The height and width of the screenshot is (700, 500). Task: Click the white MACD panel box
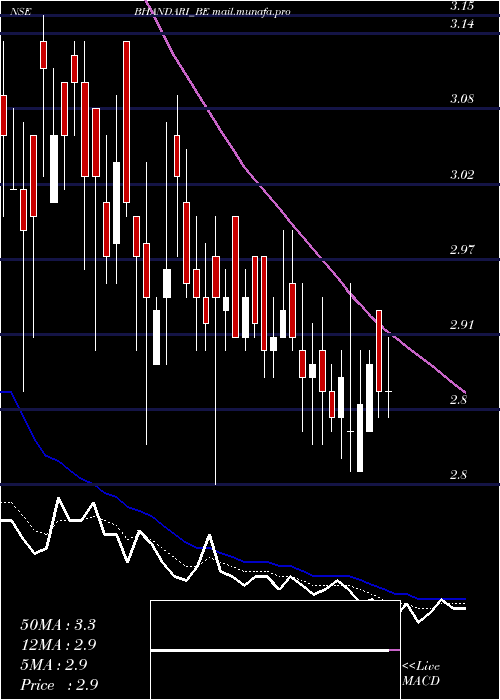[x=275, y=650]
